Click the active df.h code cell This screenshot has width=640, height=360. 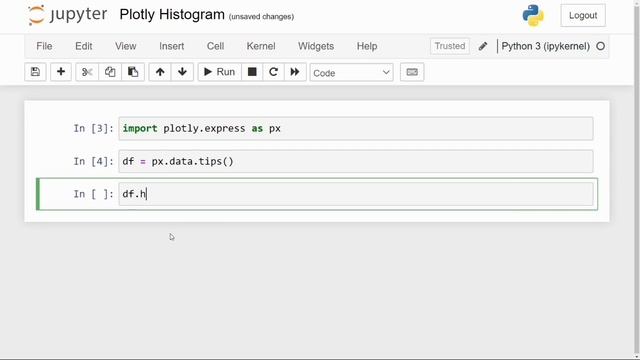pyautogui.click(x=356, y=194)
